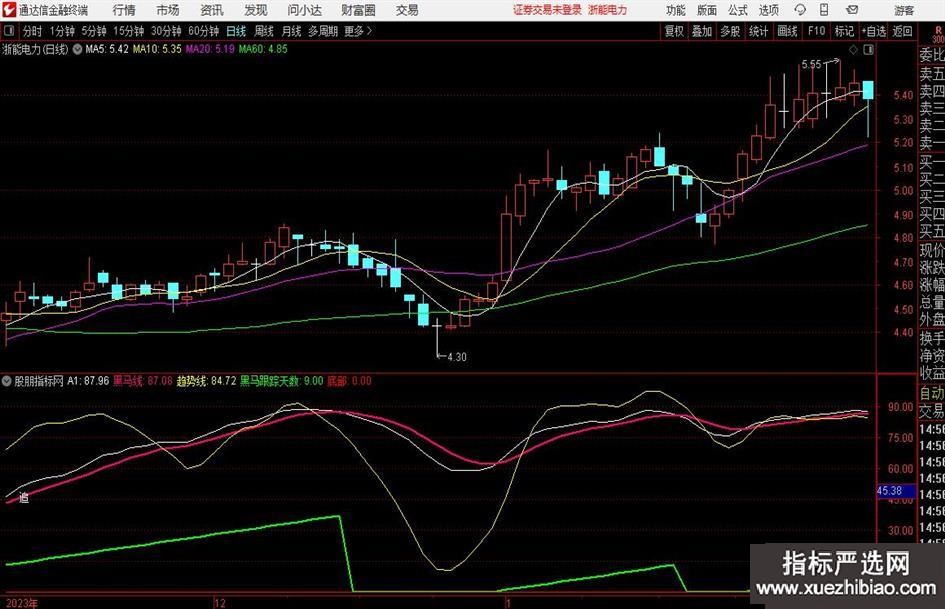Select the 日线 daily tab
This screenshot has height=609, width=945.
point(236,31)
